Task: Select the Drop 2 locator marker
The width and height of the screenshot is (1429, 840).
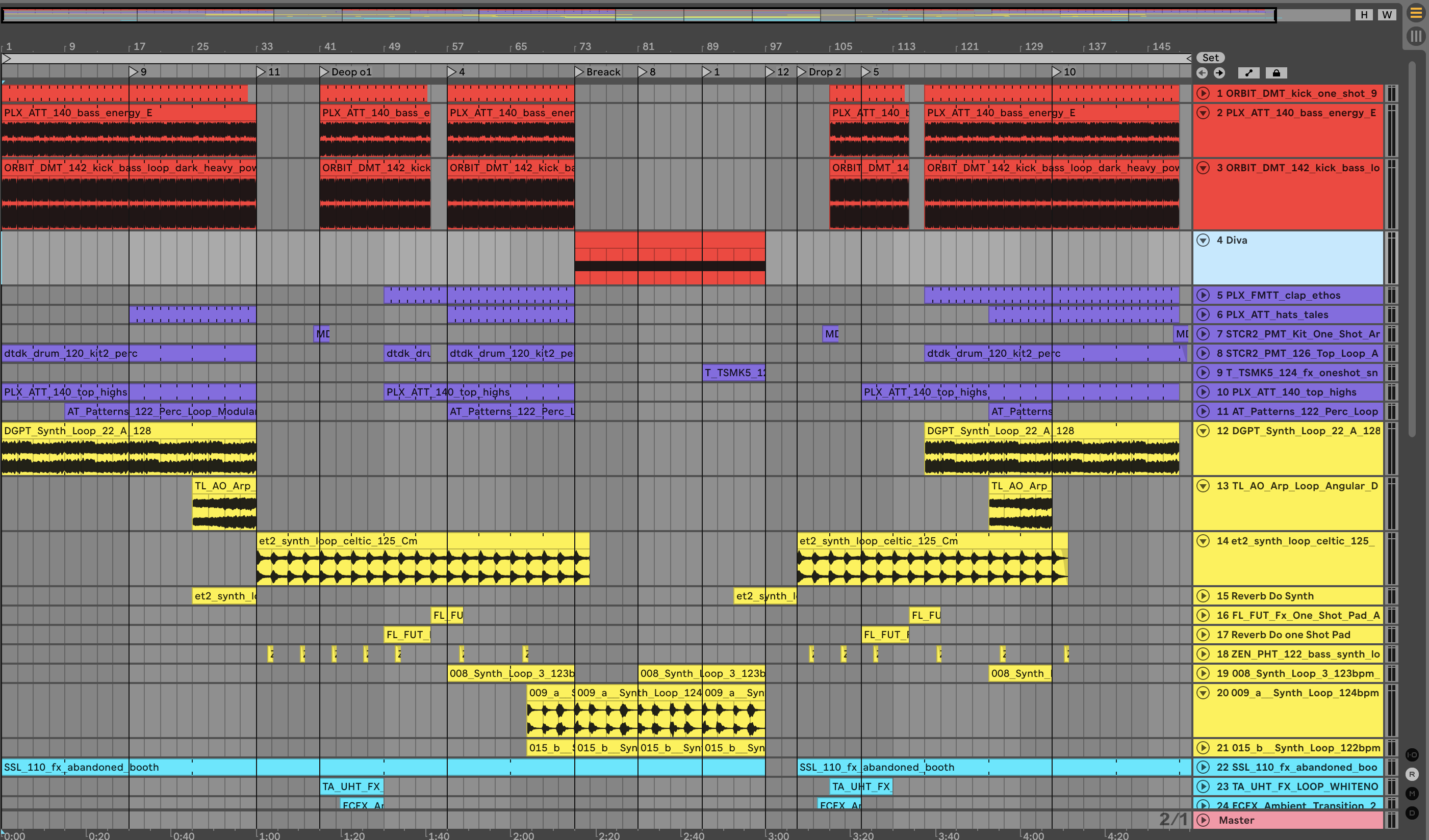Action: point(802,71)
